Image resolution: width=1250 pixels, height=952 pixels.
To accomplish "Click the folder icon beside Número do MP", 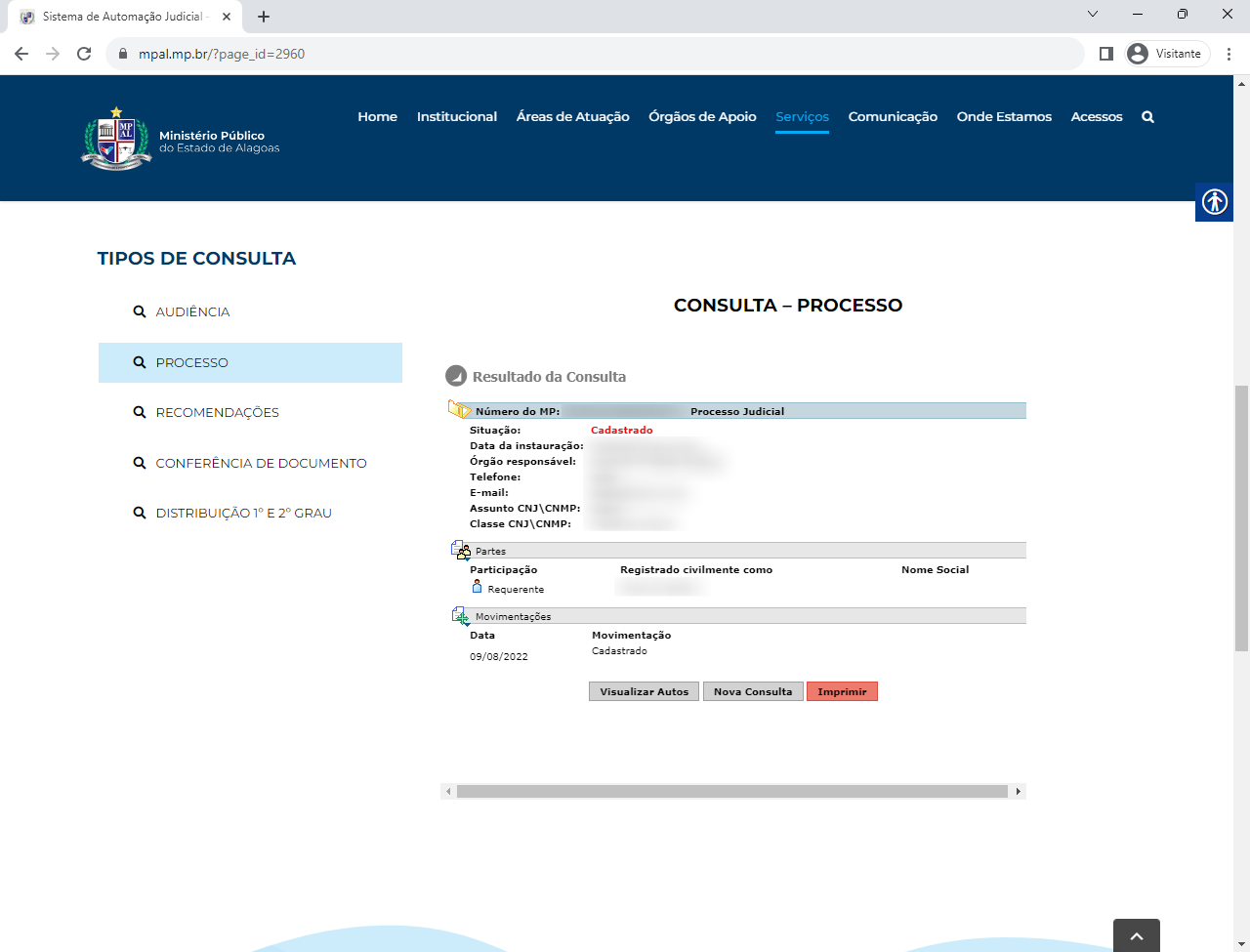I will (x=459, y=409).
